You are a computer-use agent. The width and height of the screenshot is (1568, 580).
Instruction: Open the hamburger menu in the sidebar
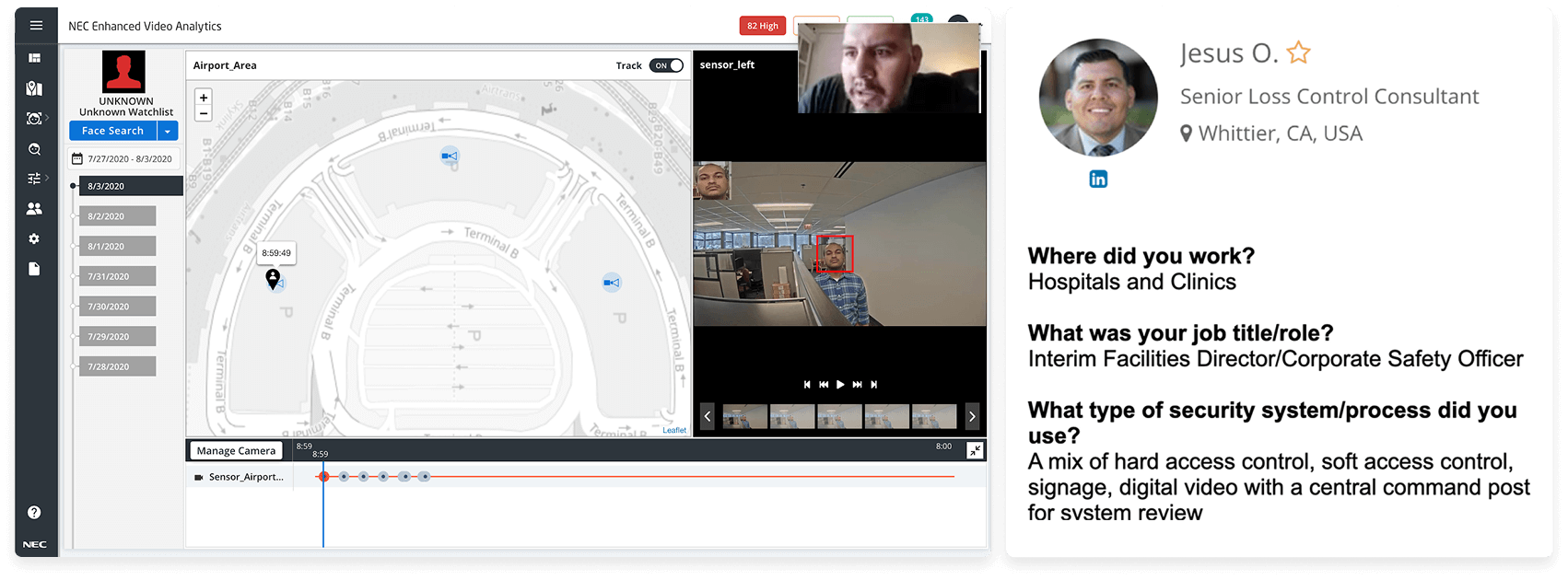coord(36,26)
